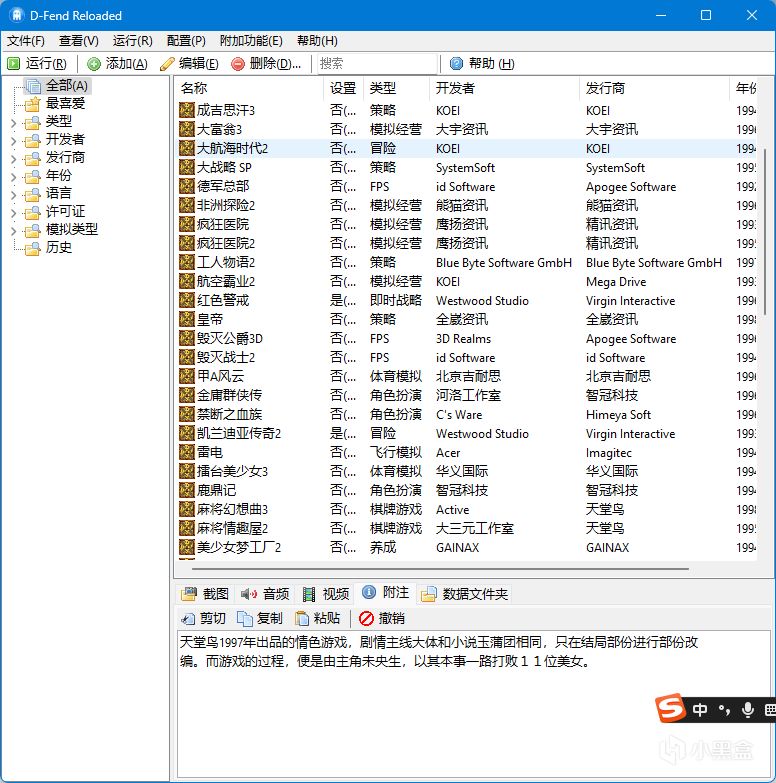Click the vertical scrollbar of game list
The image size is (776, 783).
pos(765,231)
